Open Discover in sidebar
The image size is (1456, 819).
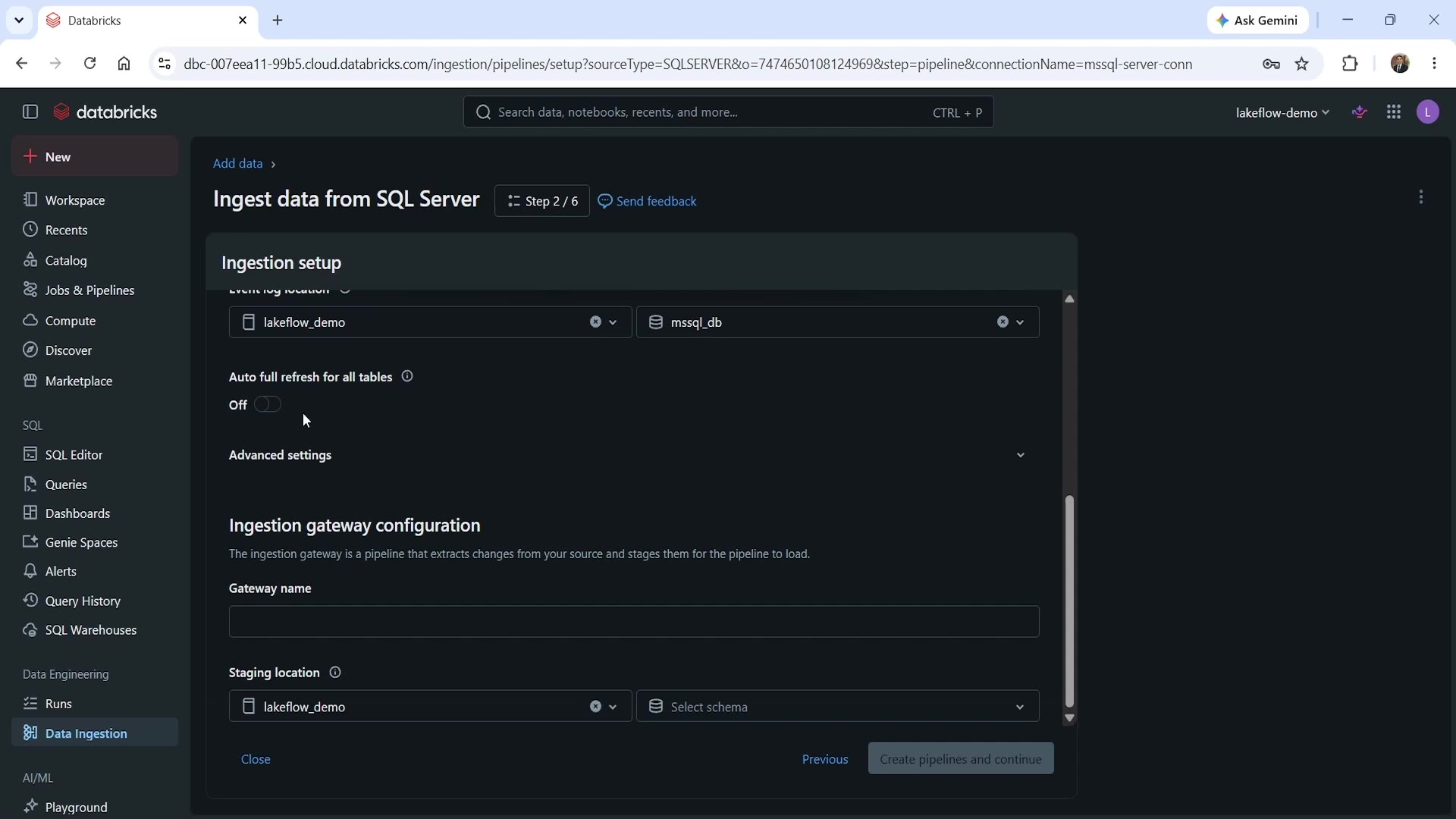pos(95,350)
